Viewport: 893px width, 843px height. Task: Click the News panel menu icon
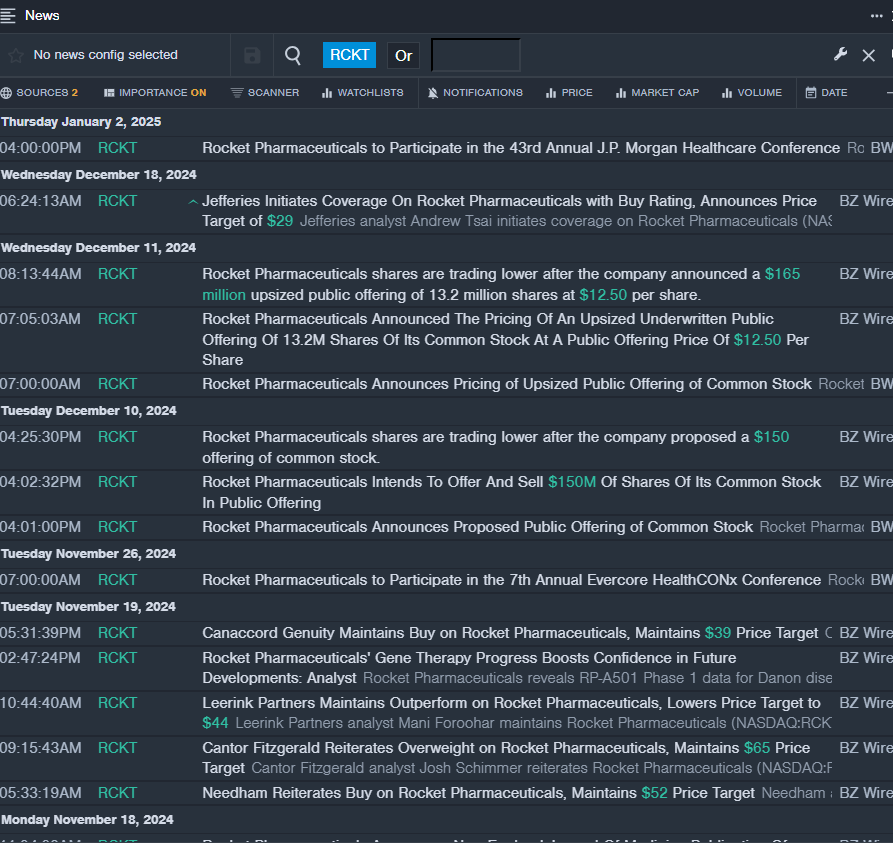click(9, 15)
